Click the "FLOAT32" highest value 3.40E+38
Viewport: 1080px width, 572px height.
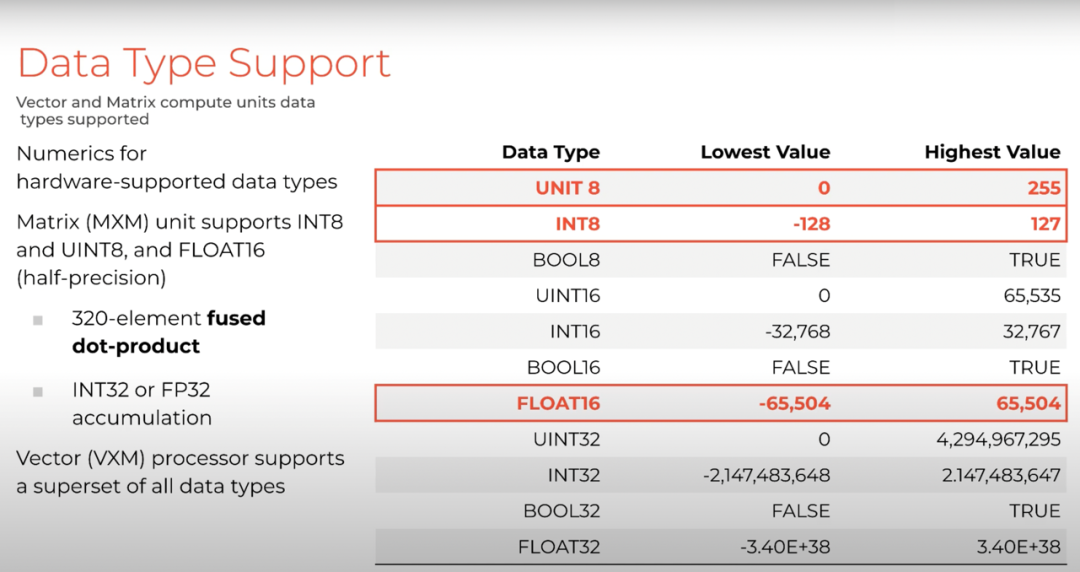1015,547
